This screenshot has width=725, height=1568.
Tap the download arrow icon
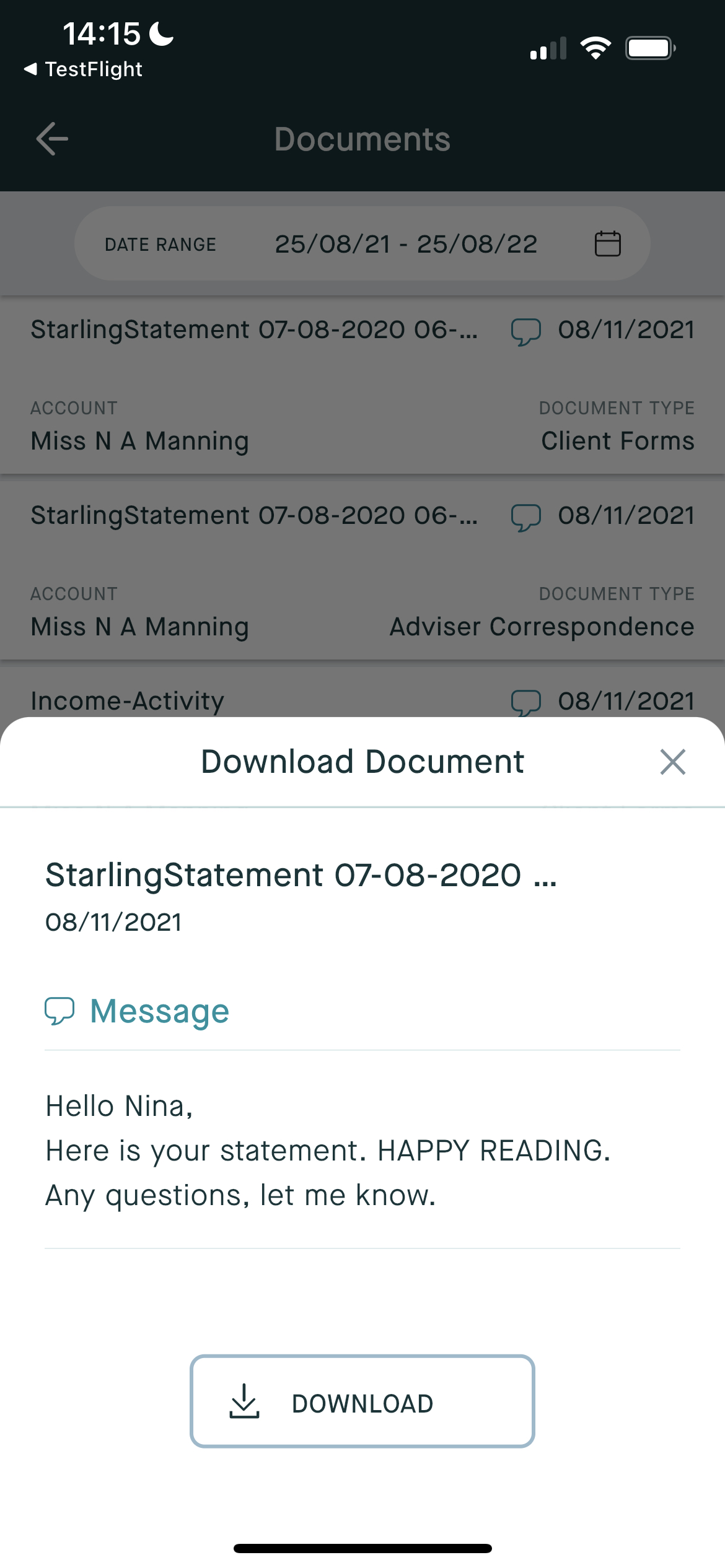pyautogui.click(x=244, y=1401)
